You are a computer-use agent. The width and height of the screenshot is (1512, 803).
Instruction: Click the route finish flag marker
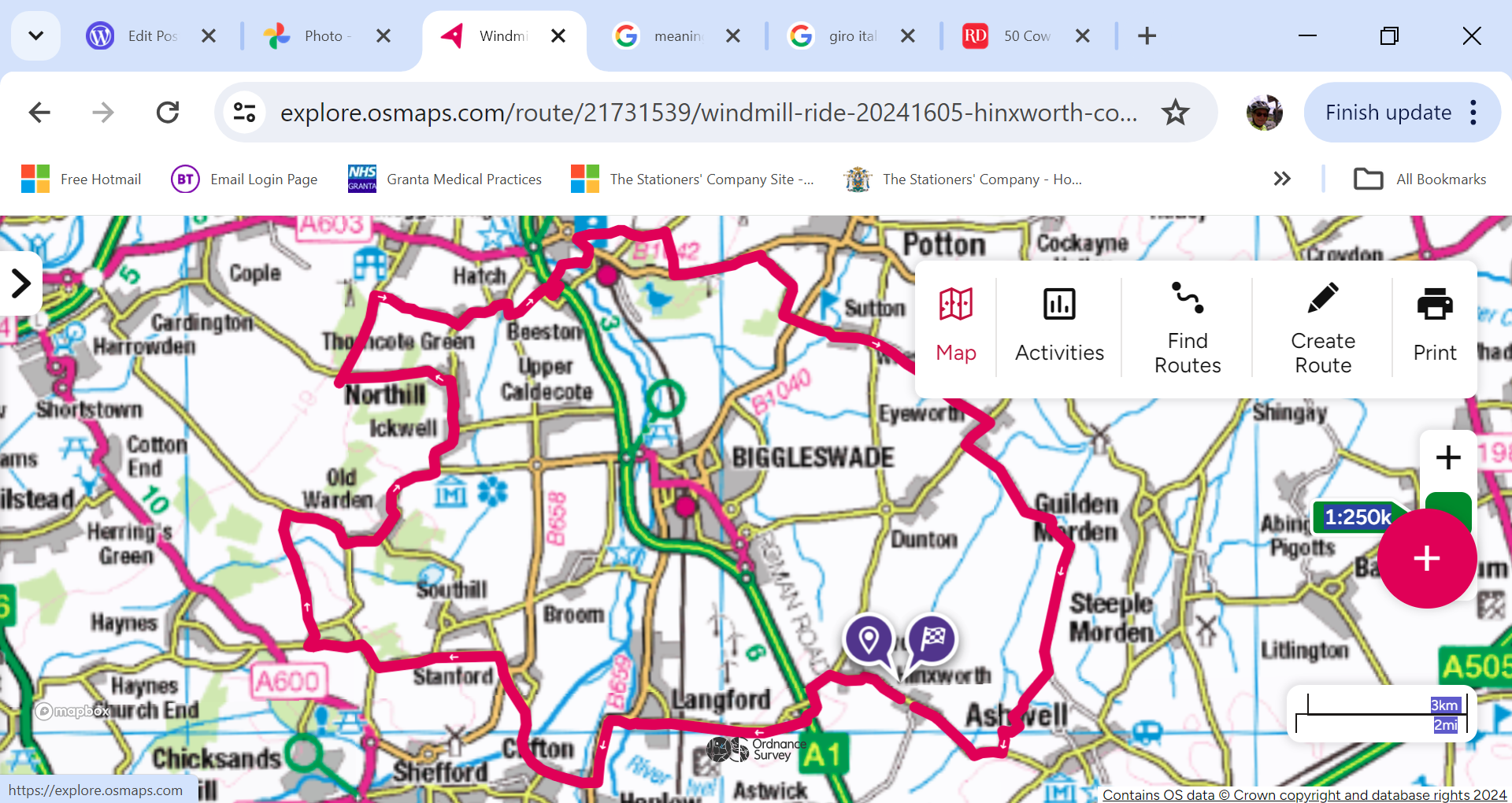pyautogui.click(x=932, y=638)
